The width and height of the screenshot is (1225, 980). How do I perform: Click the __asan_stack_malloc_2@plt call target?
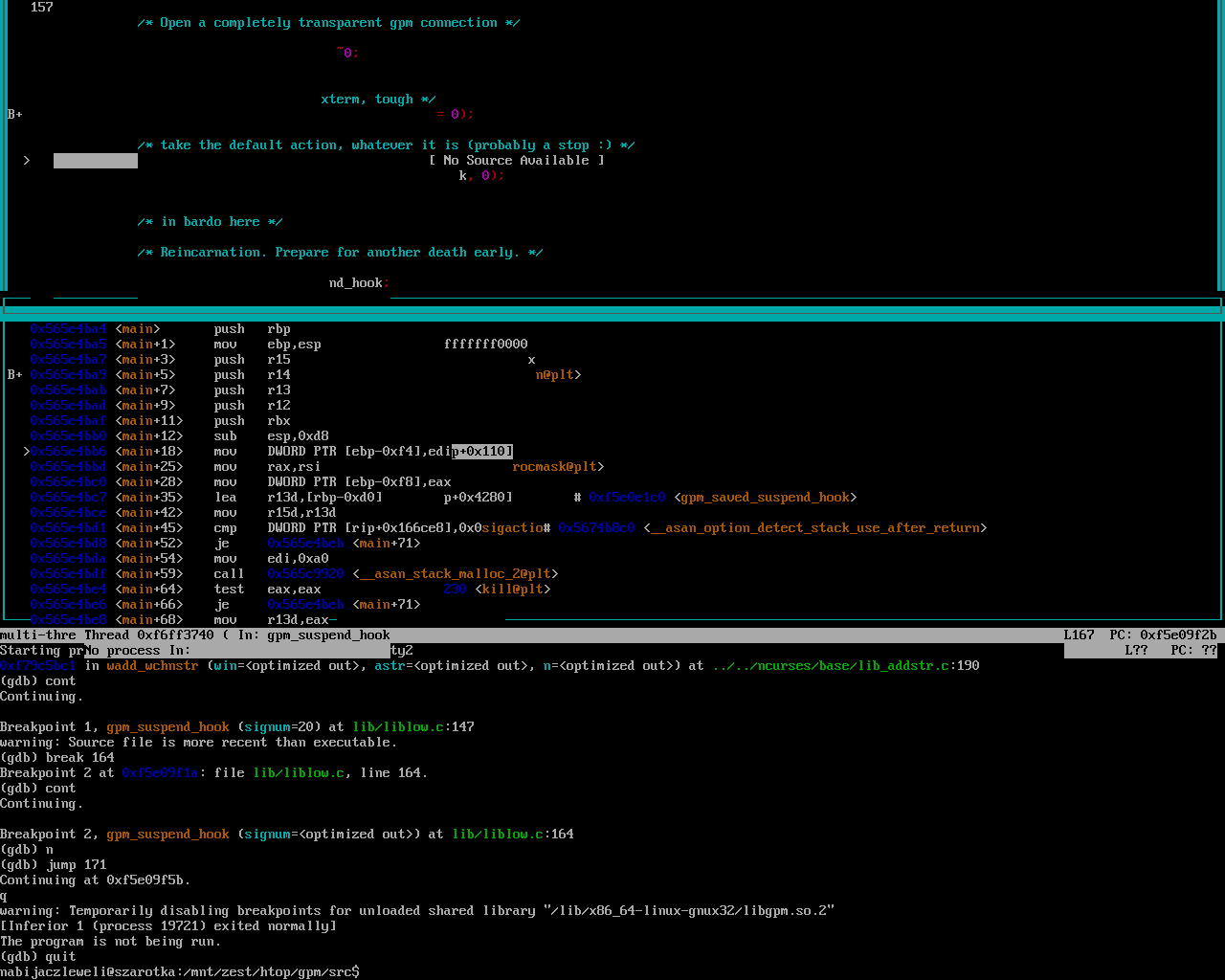pyautogui.click(x=455, y=574)
